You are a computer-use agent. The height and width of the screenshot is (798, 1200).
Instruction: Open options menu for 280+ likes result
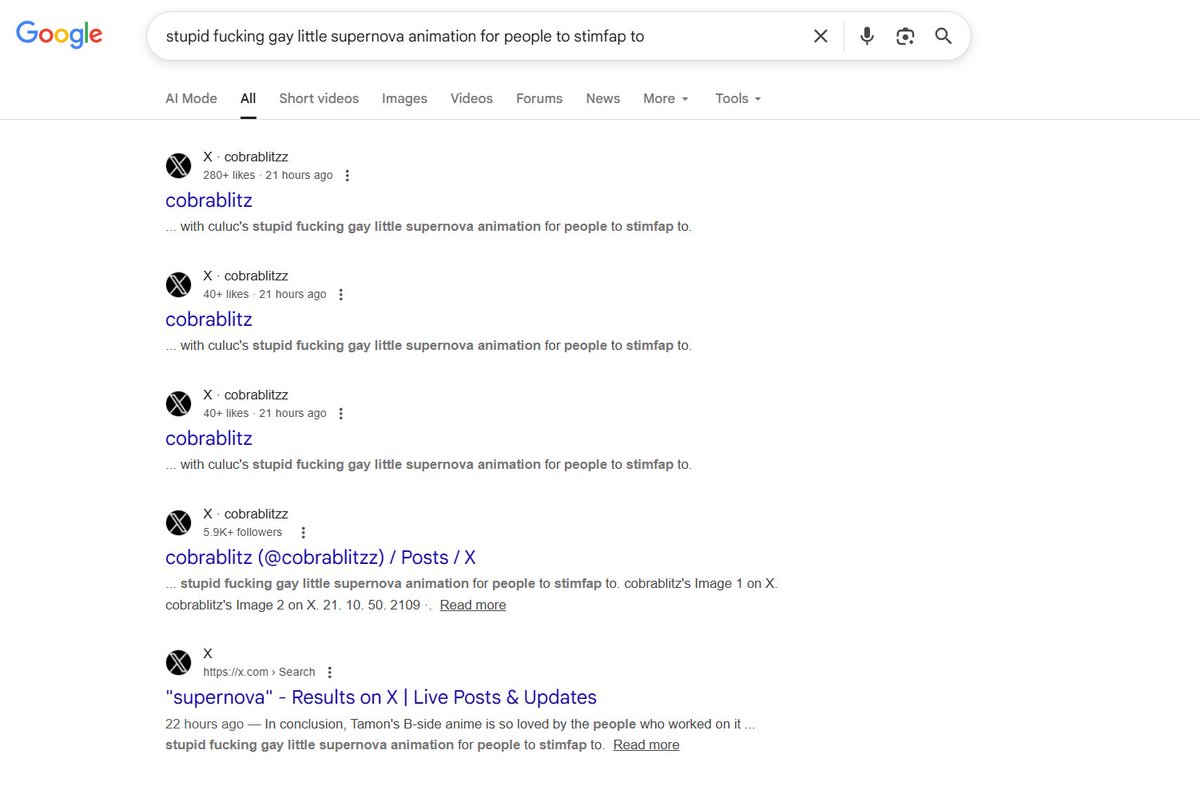coord(347,175)
